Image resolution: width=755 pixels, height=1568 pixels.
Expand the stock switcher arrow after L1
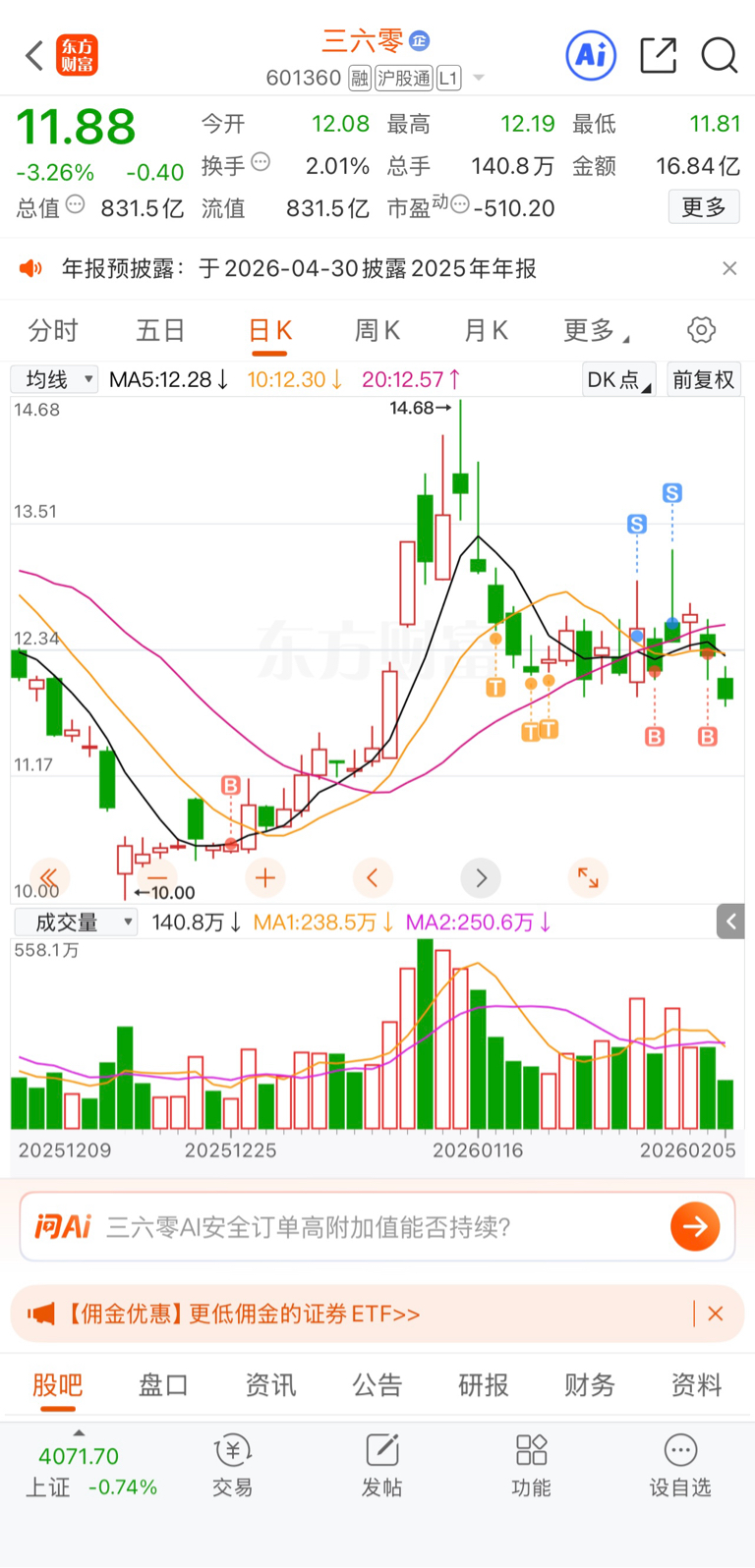pos(479,78)
